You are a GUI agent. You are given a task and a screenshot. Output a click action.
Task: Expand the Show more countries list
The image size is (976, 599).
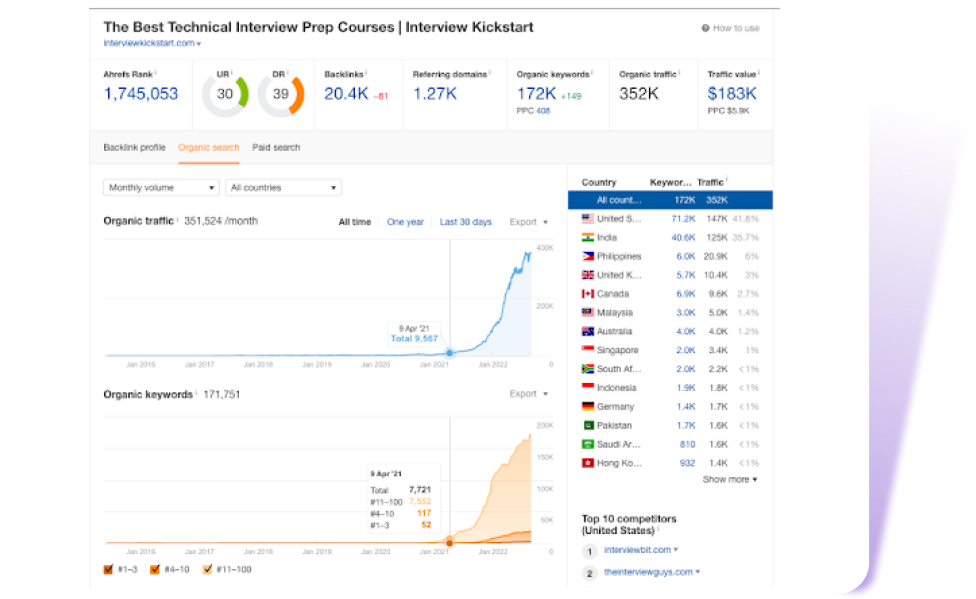coord(729,480)
